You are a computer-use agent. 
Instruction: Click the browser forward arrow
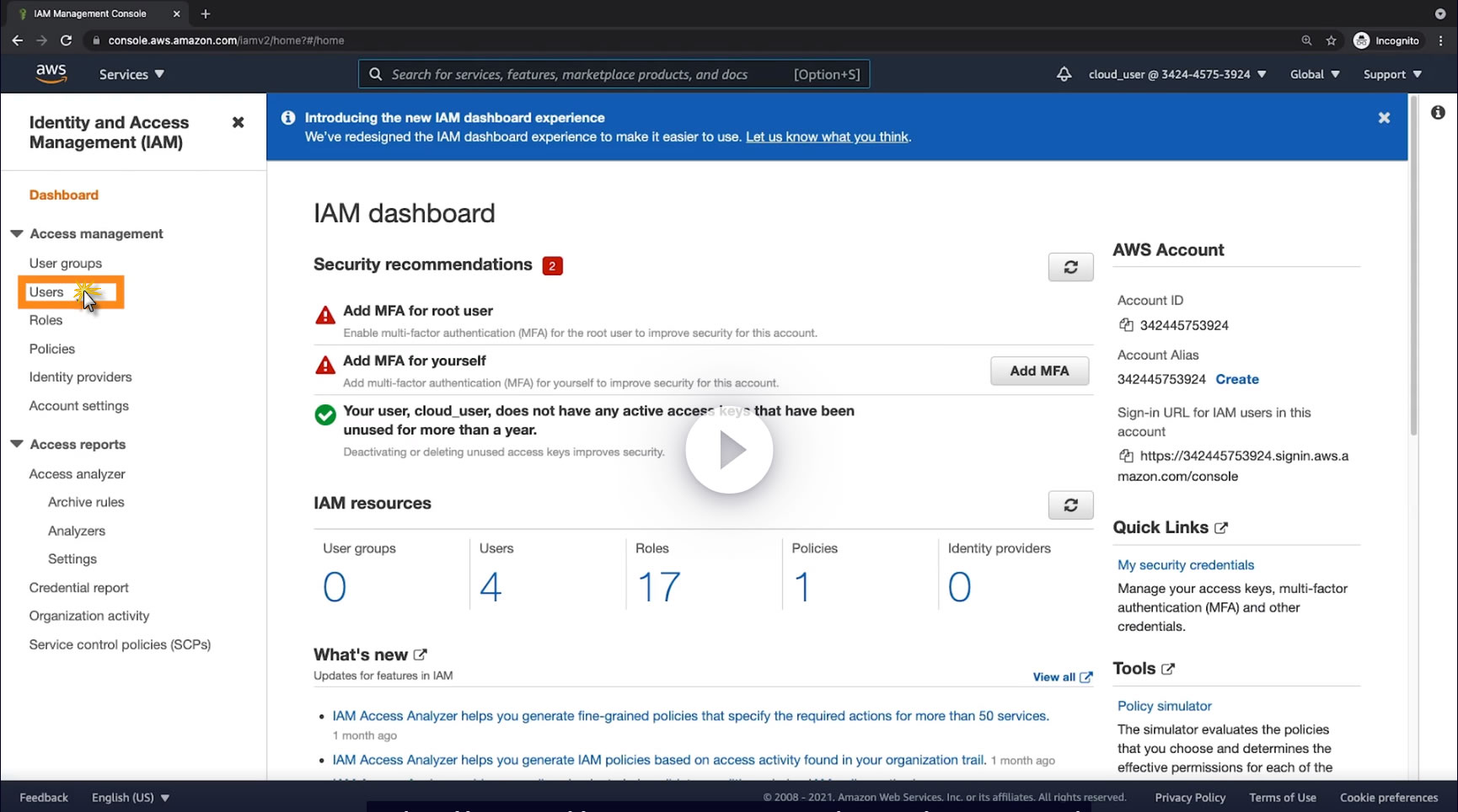pyautogui.click(x=42, y=40)
